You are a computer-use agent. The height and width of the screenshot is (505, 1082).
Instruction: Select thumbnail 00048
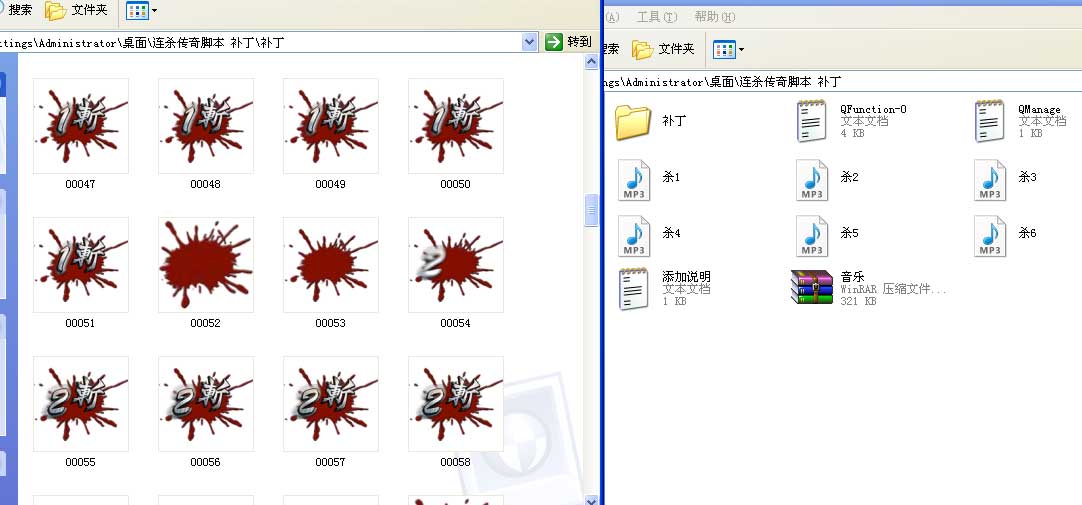206,126
